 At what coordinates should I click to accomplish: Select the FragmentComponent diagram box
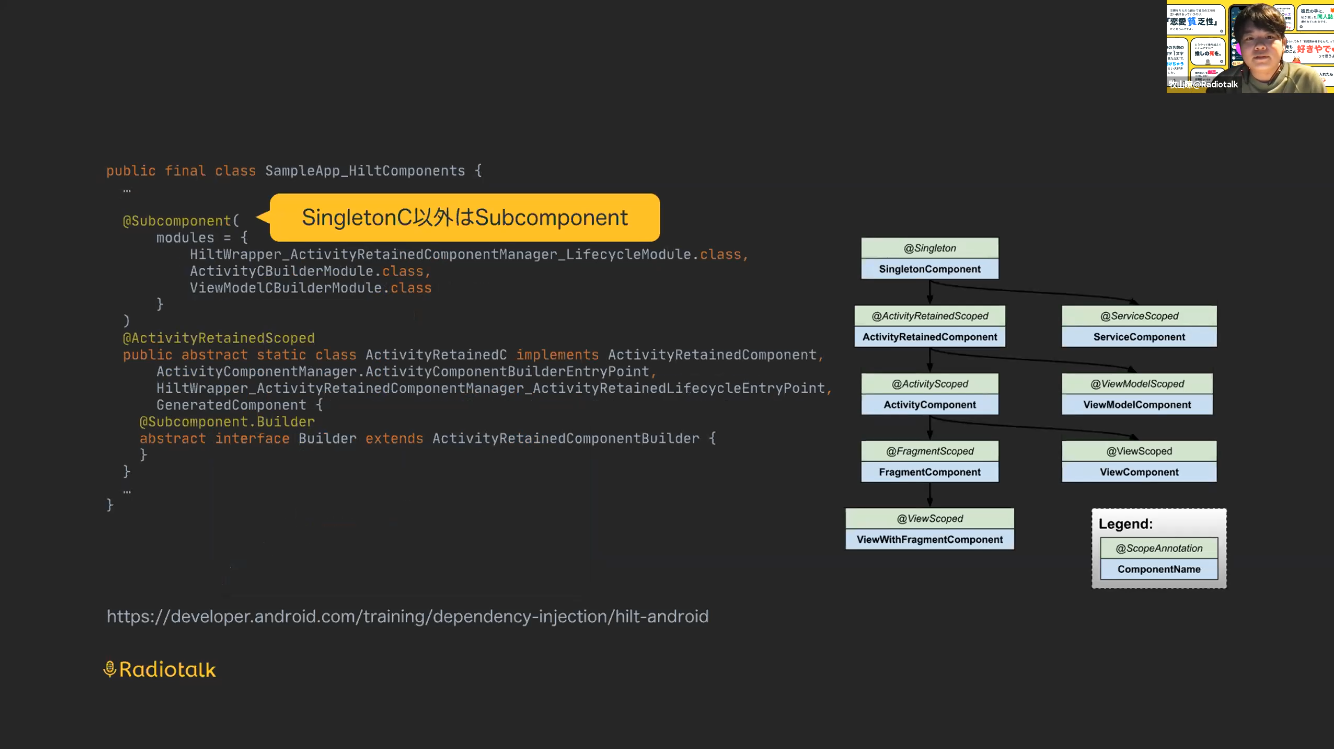(930, 472)
